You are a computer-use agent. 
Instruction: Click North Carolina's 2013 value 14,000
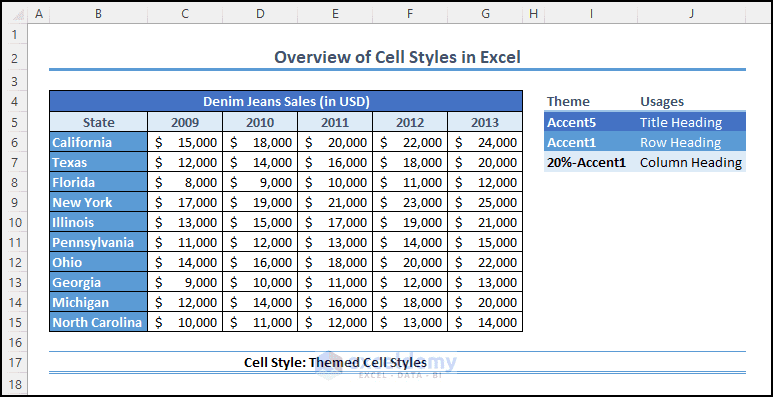(x=485, y=323)
